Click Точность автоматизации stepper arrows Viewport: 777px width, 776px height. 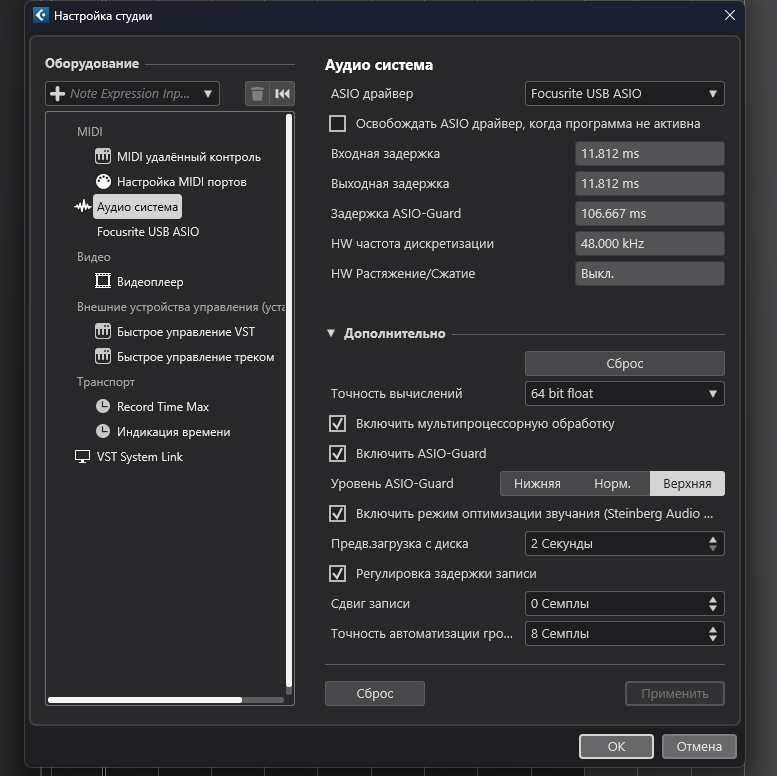[713, 634]
